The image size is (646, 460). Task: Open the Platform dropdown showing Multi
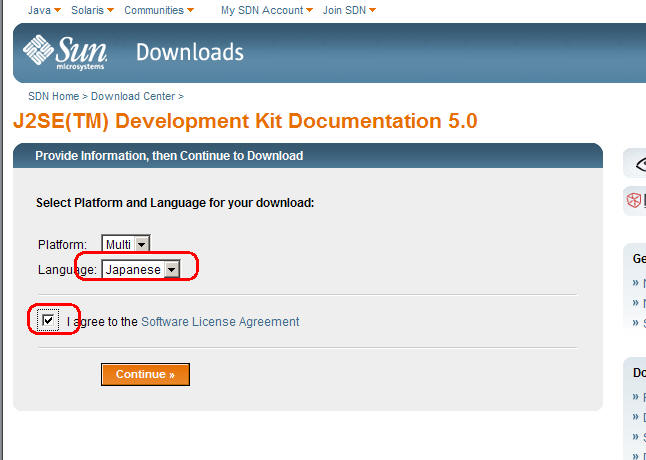(141, 244)
